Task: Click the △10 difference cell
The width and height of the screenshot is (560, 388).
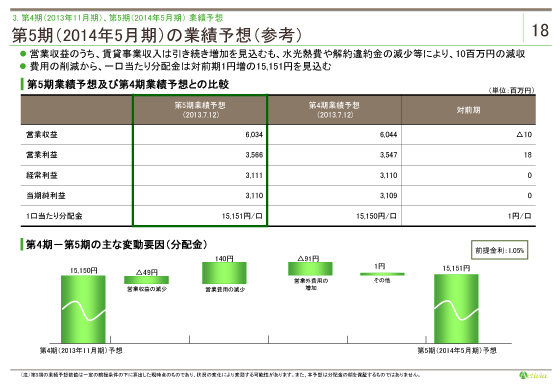Action: tap(524, 135)
